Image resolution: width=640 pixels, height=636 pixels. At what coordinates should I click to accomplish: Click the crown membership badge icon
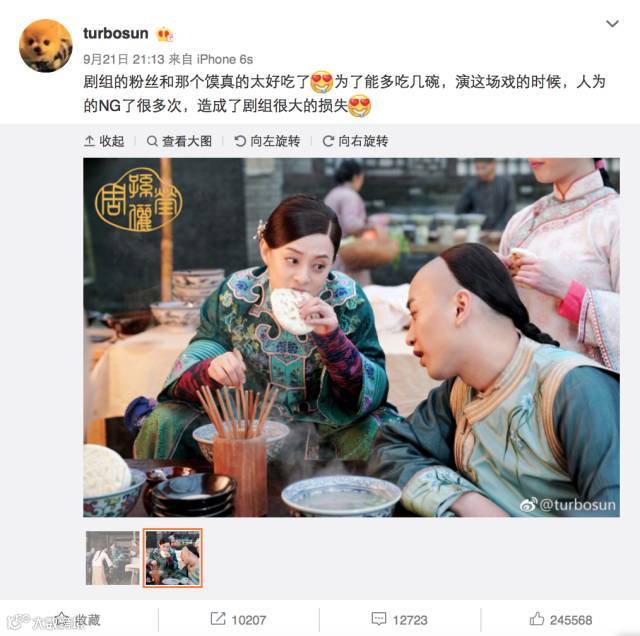click(164, 34)
